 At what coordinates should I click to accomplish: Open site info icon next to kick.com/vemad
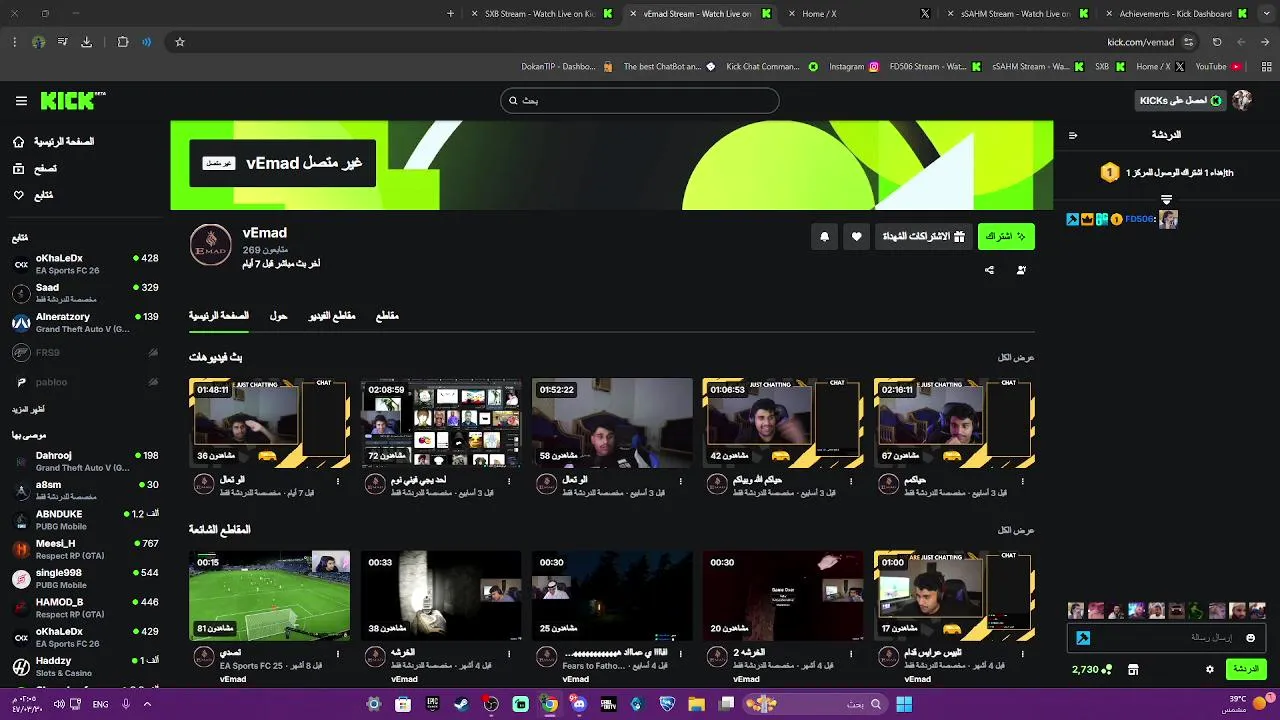click(x=1188, y=42)
